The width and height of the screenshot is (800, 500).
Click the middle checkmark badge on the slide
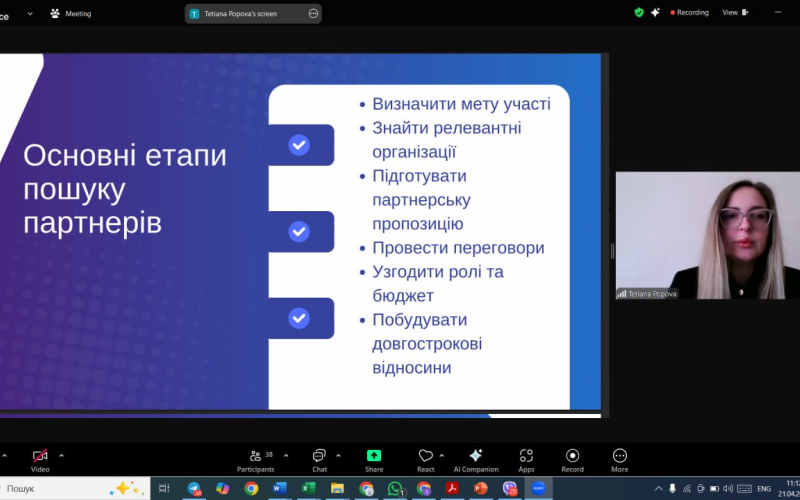coord(299,232)
